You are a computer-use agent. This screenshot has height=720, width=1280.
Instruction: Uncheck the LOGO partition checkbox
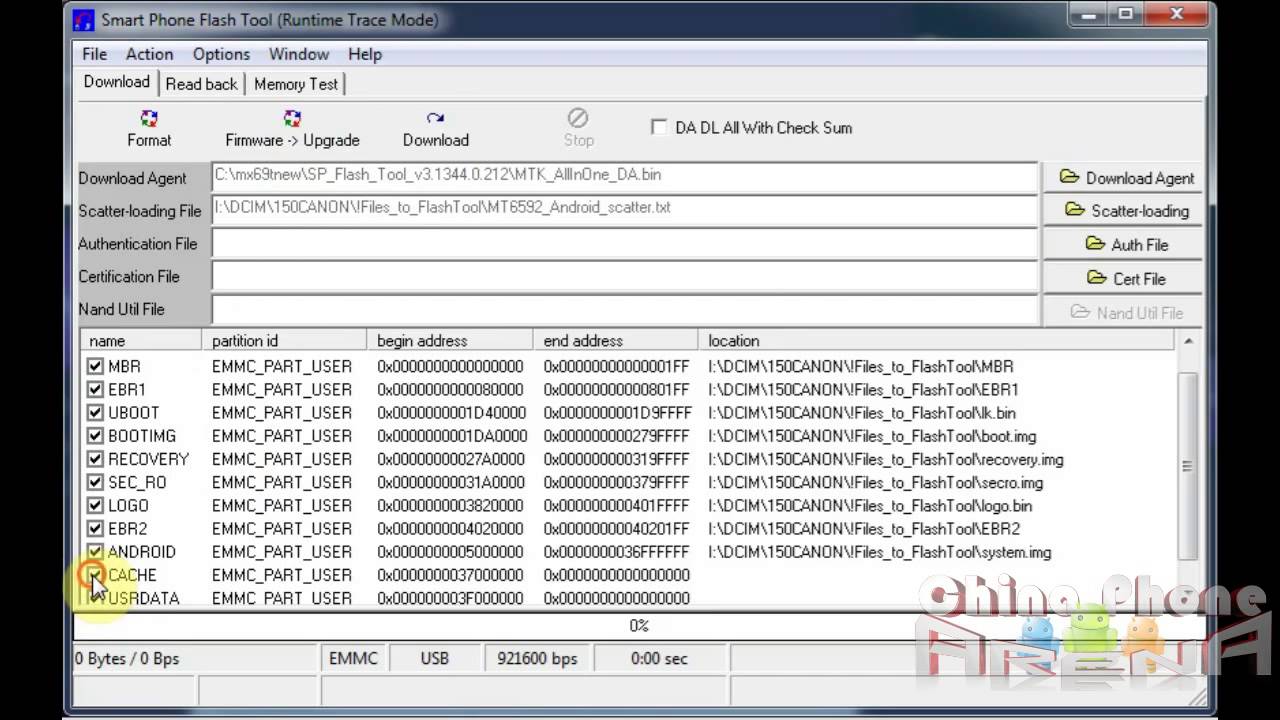pyautogui.click(x=95, y=506)
